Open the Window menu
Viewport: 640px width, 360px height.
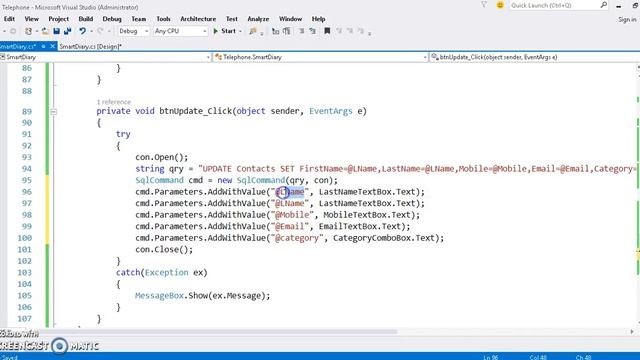coord(290,19)
